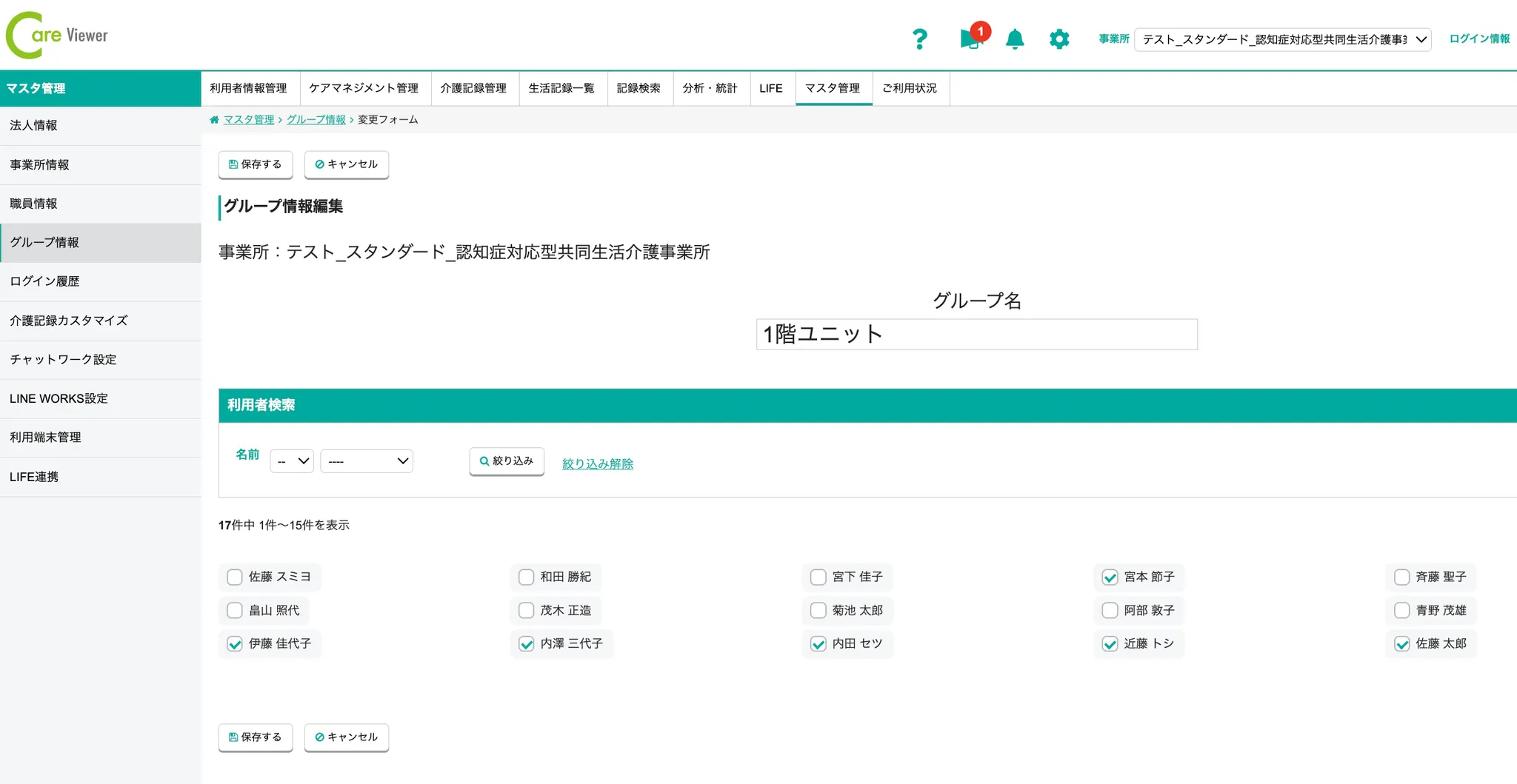The height and width of the screenshot is (784, 1517).
Task: Open LINE WORKS設定 in the sidebar
Action: pos(101,398)
